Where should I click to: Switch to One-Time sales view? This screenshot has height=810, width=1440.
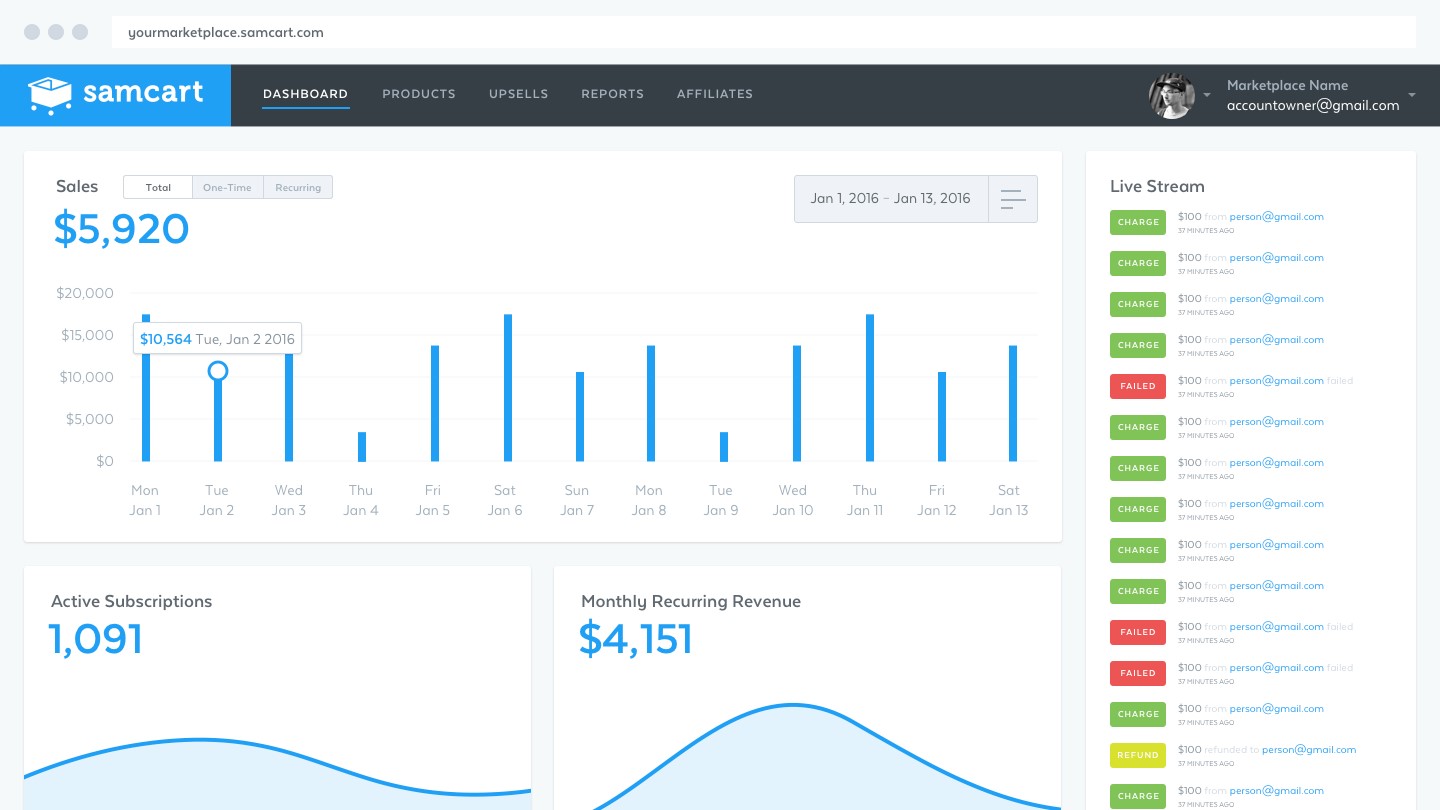point(227,187)
